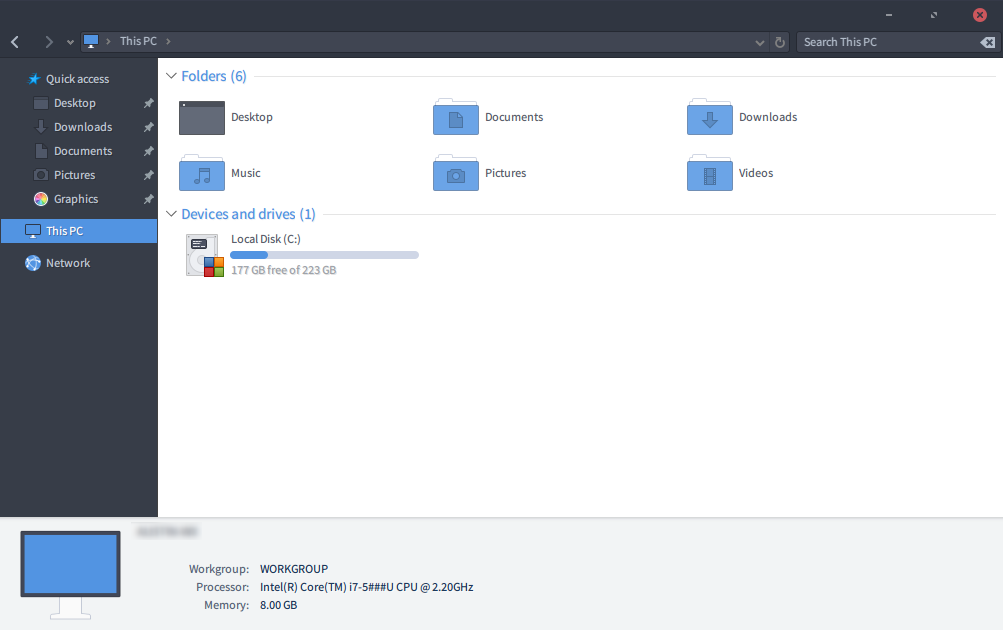
Task: Unpin Desktop from Quick access
Action: [148, 103]
